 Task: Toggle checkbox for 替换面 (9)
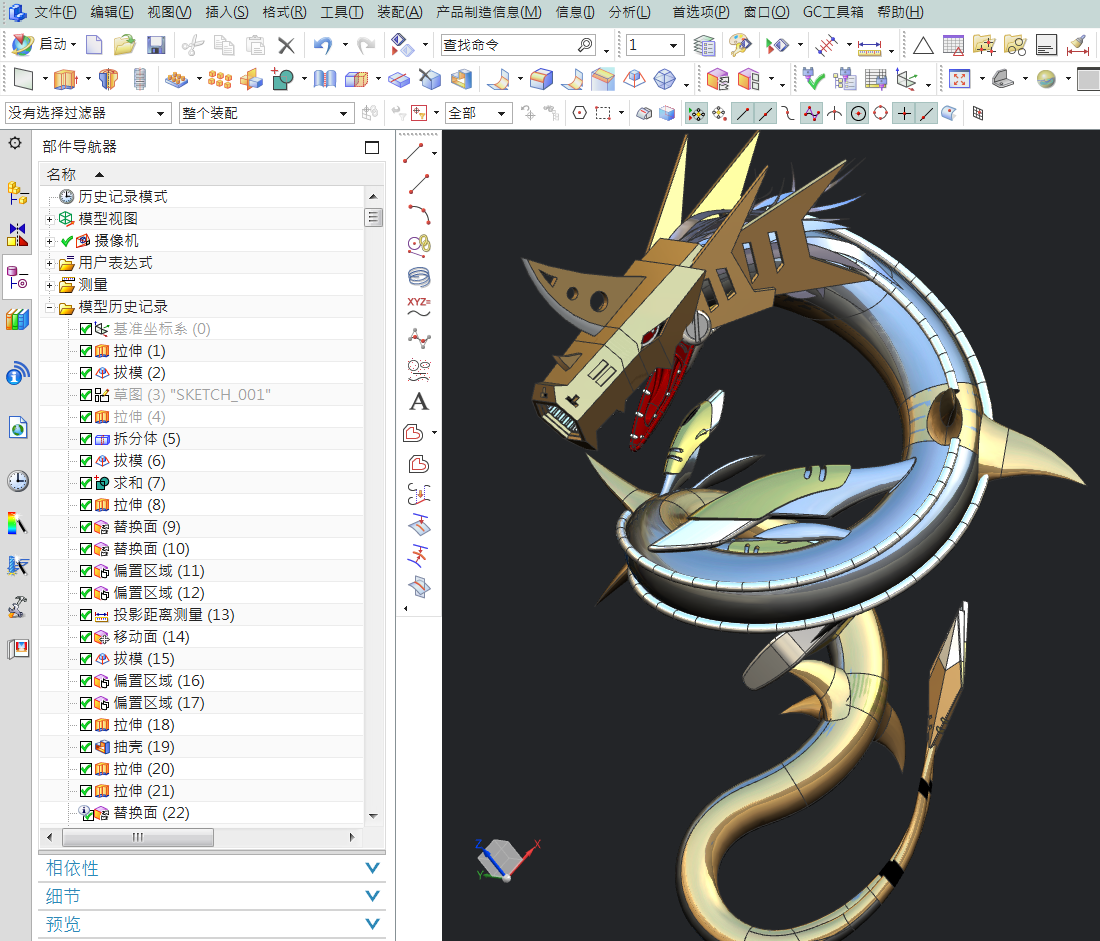(x=86, y=527)
